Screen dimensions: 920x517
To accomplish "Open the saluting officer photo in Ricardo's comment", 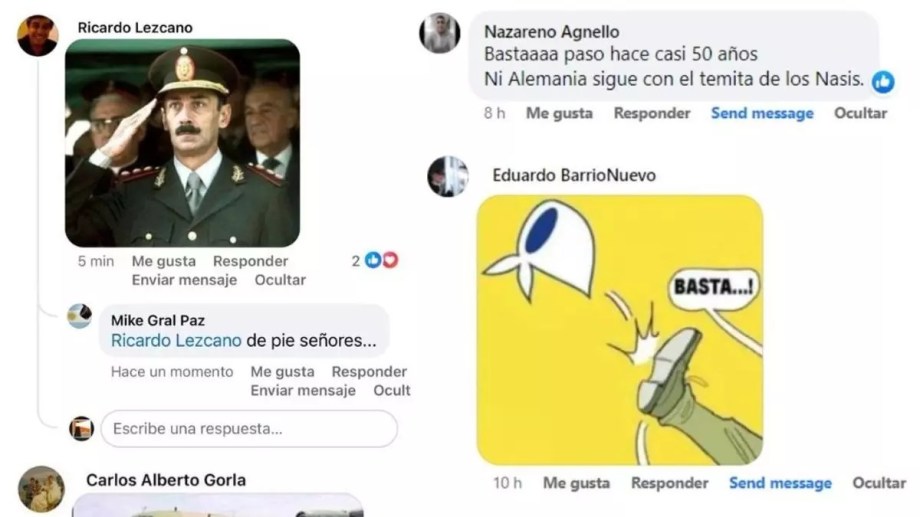I will pos(182,143).
